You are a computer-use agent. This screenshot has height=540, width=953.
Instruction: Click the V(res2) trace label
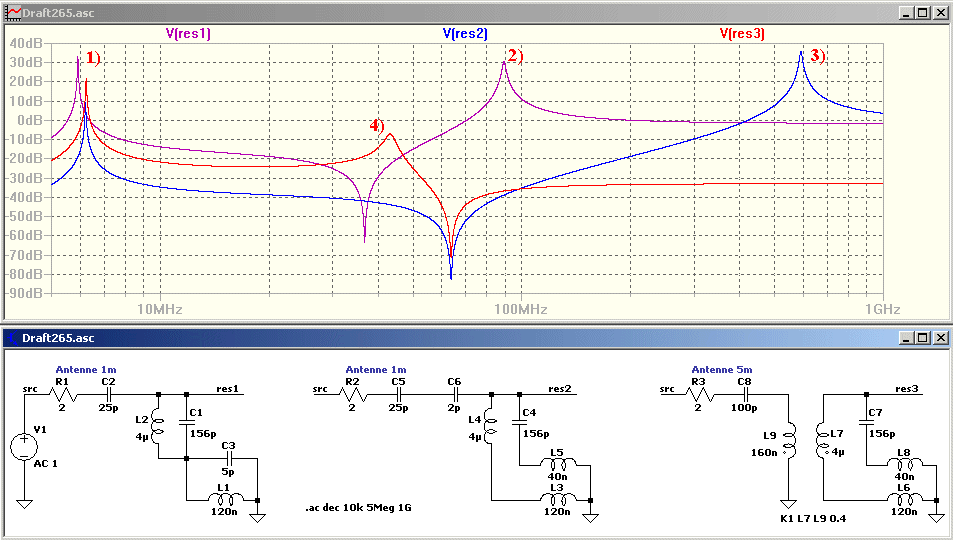tap(465, 33)
